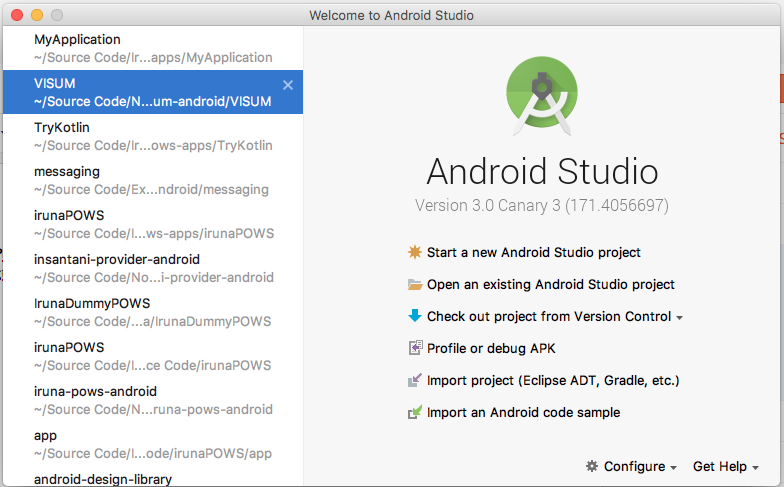Viewport: 784px width, 487px height.
Task: Click the Import Android code sample icon
Action: pos(415,412)
